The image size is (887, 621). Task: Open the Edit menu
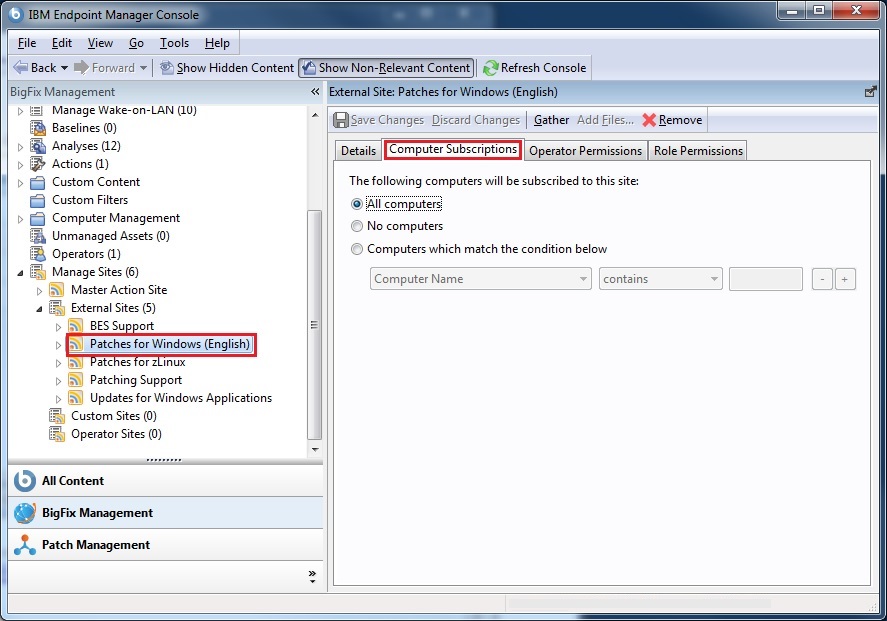click(62, 43)
